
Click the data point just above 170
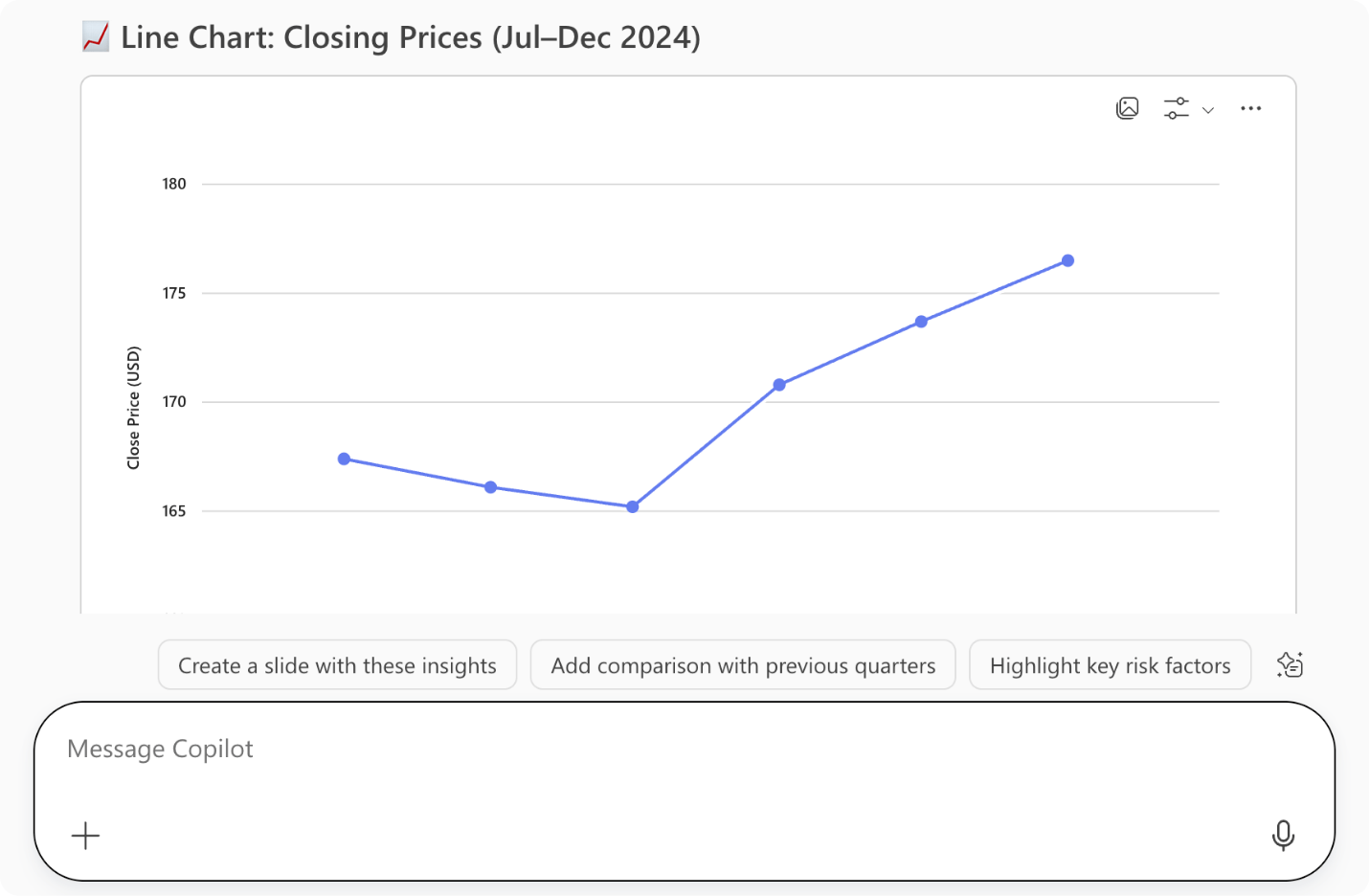pyautogui.click(x=779, y=385)
